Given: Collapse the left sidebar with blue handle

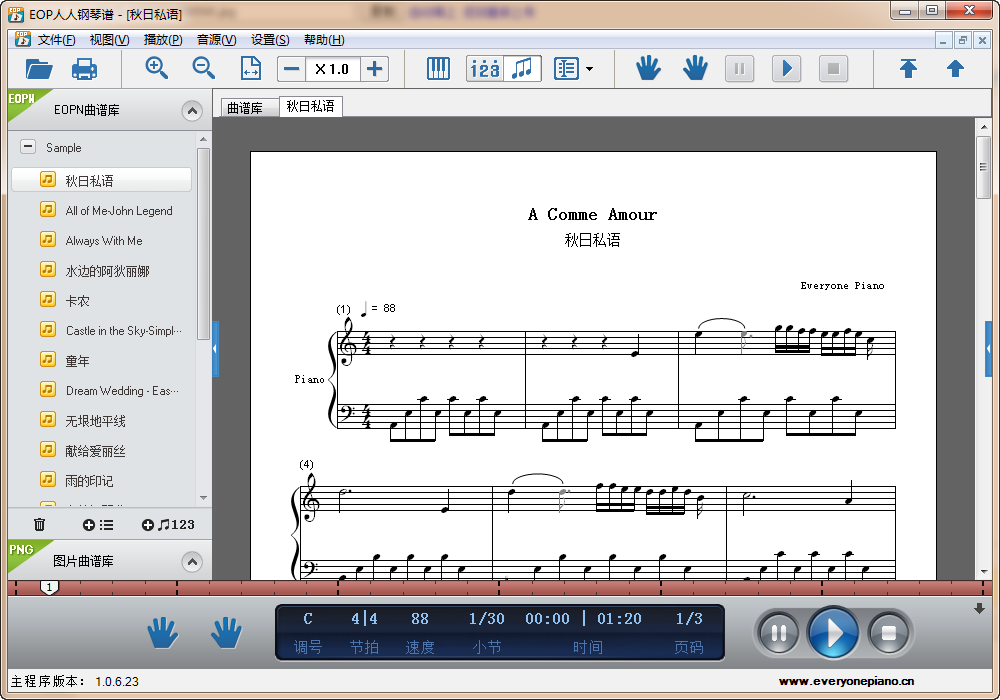Looking at the screenshot, I should coord(216,349).
